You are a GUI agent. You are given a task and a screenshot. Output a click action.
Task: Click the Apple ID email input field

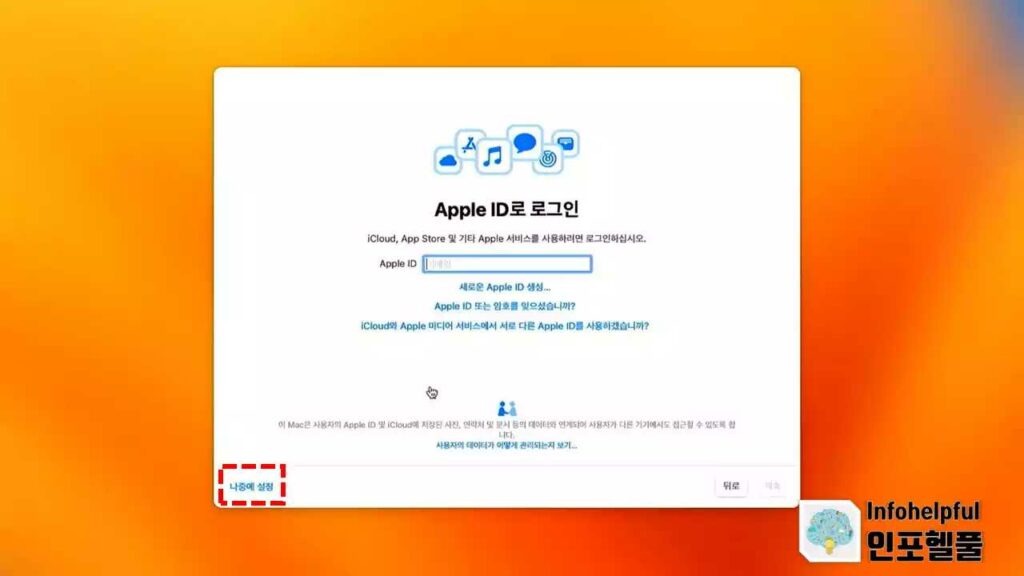point(507,264)
